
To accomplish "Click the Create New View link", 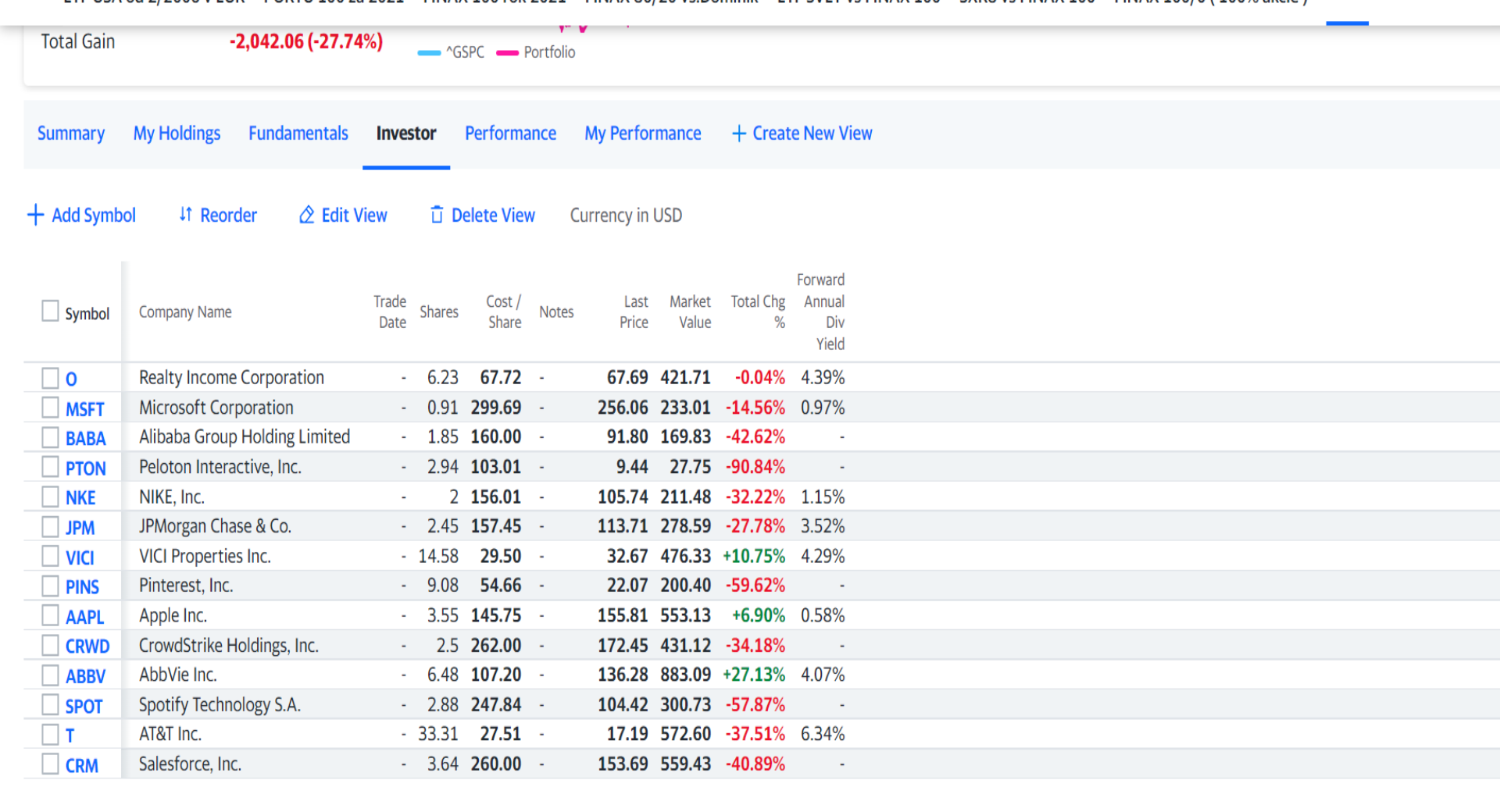I will tap(802, 134).
